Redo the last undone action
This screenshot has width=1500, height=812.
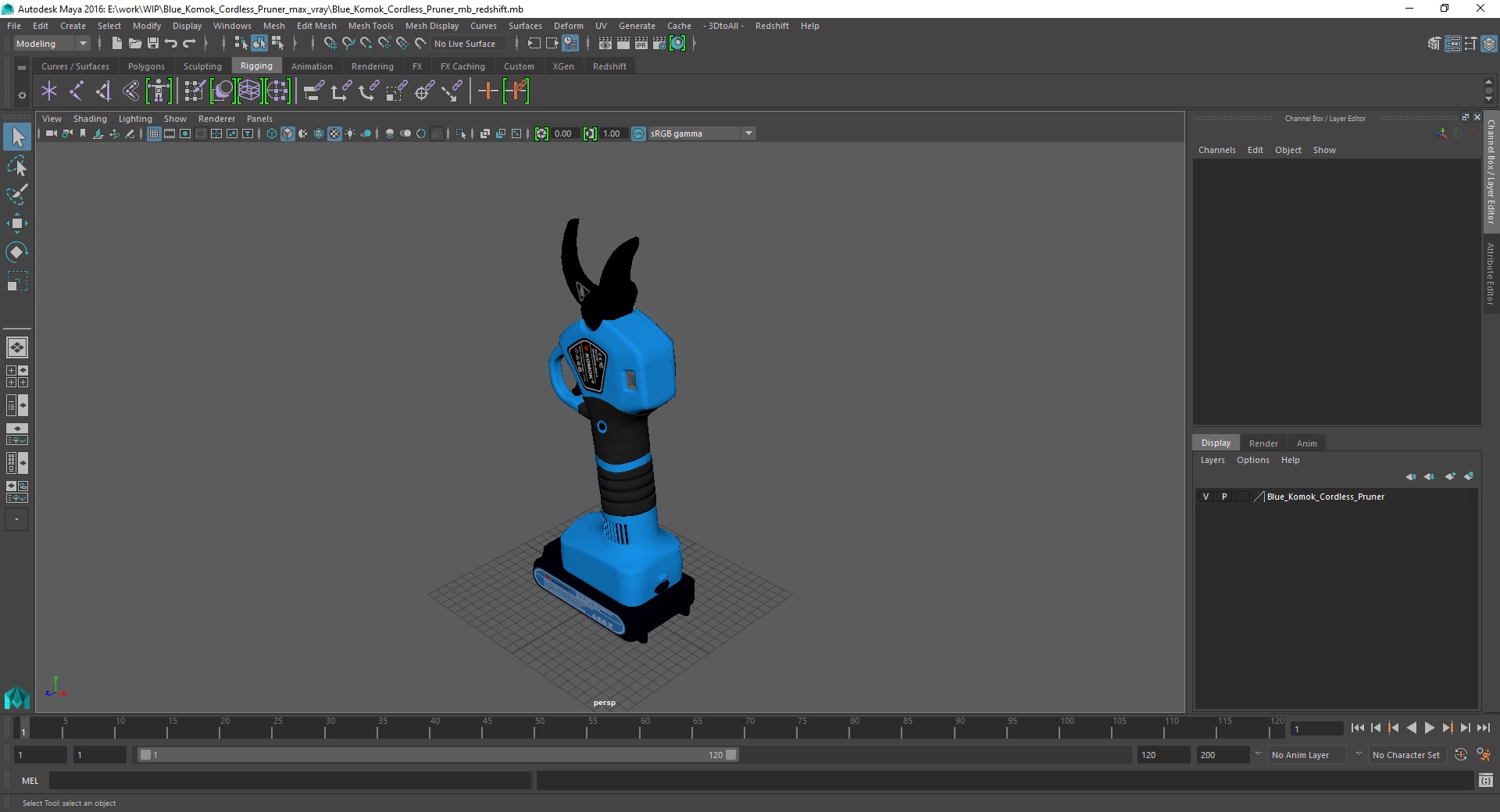coord(189,44)
